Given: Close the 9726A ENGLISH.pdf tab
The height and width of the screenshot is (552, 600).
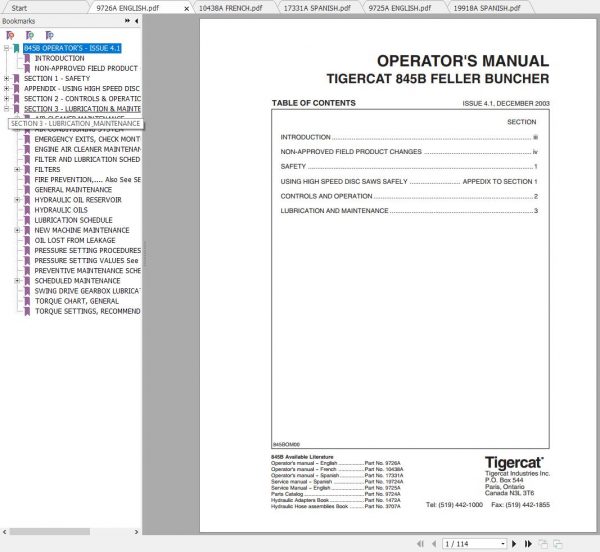Looking at the screenshot, I should coord(187,8).
